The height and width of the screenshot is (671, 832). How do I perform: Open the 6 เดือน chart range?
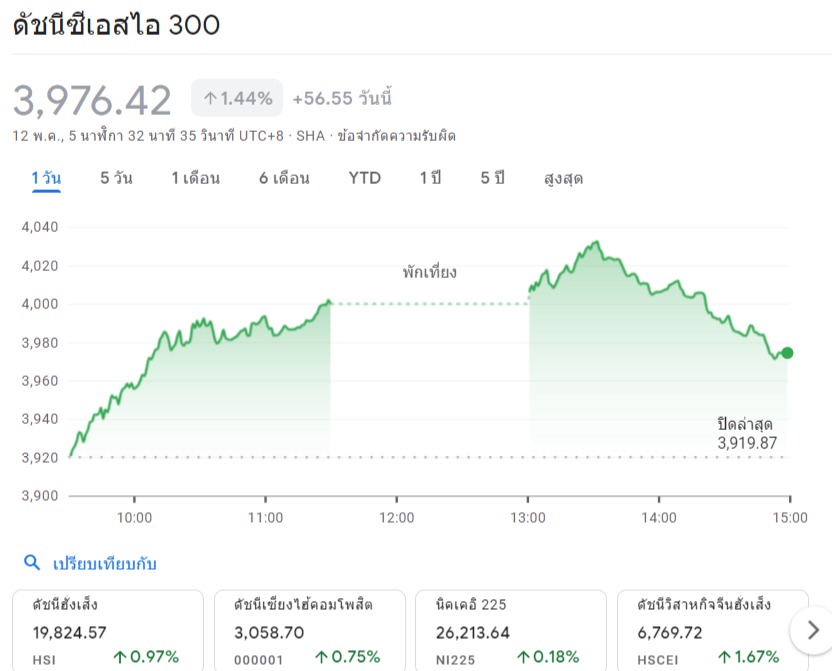pyautogui.click(x=284, y=178)
